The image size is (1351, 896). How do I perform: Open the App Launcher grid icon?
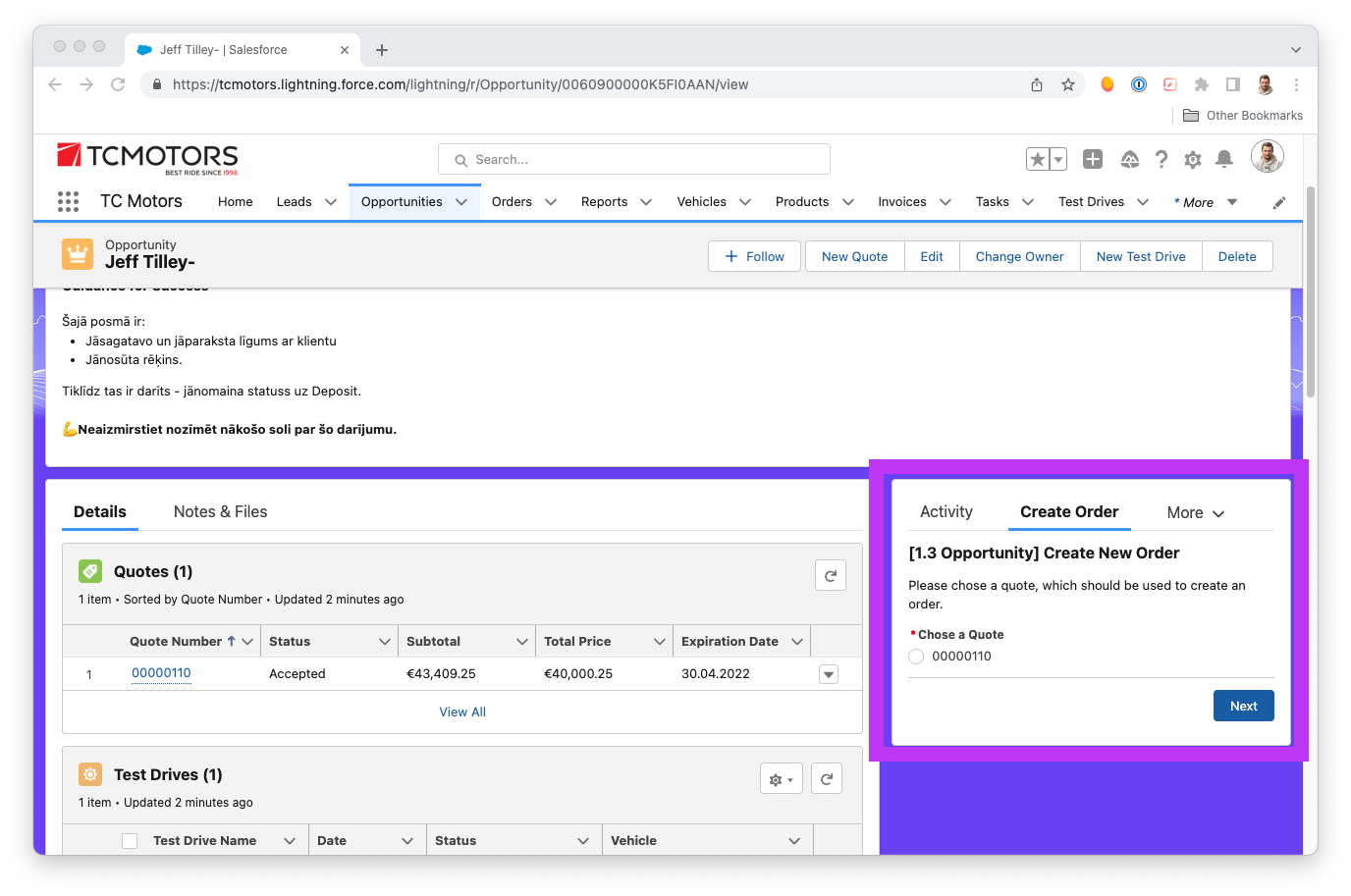[x=68, y=201]
